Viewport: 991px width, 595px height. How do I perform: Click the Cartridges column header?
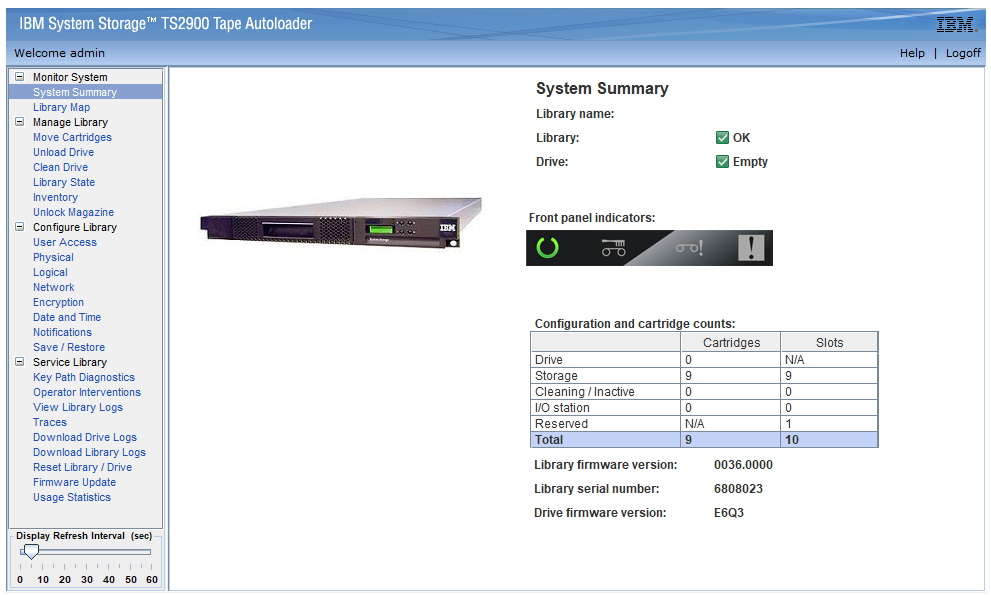coord(731,343)
